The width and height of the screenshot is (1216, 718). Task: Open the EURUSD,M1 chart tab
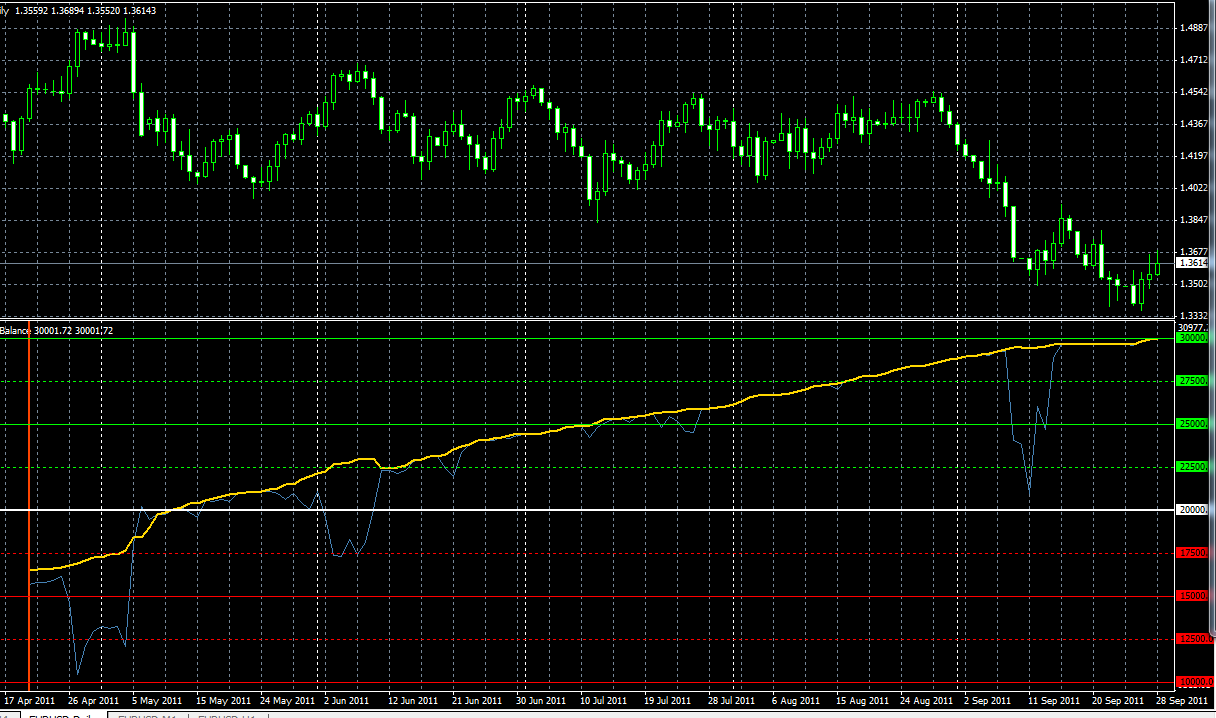click(x=146, y=715)
